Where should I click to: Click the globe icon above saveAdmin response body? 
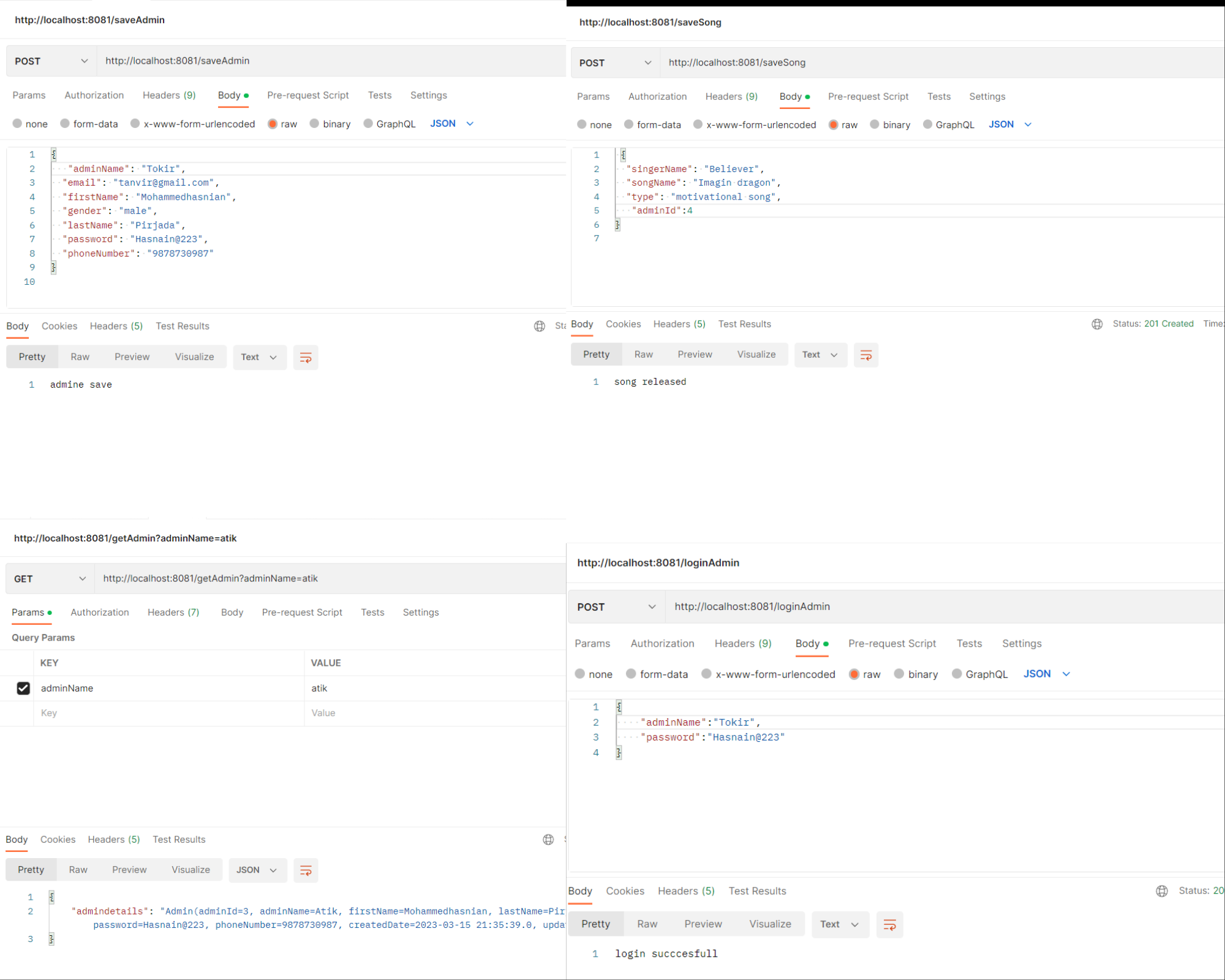(x=540, y=326)
